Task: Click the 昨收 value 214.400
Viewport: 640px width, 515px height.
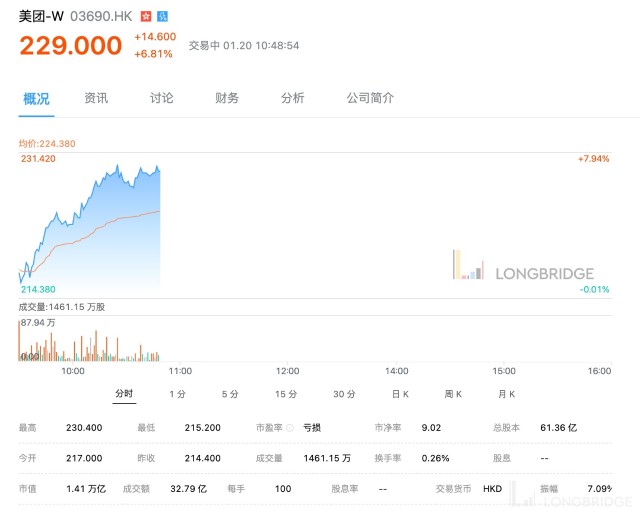Action: [202, 458]
